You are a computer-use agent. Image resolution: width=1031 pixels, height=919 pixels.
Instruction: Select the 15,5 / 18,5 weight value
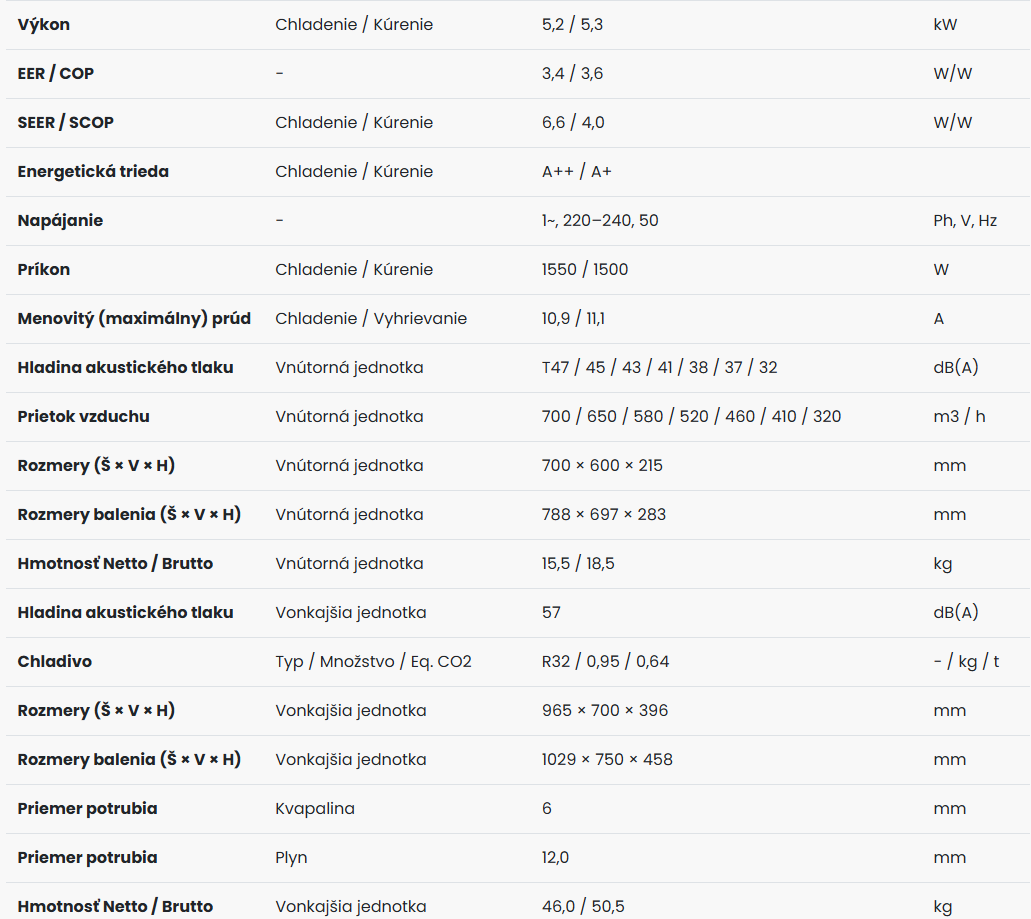tap(578, 564)
